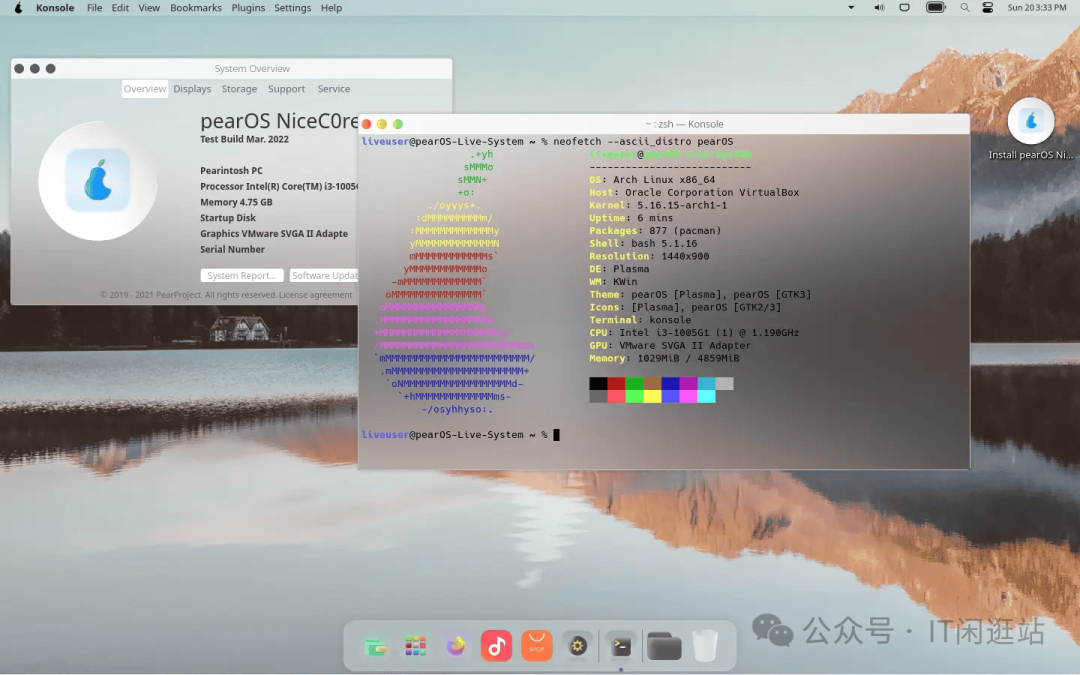Open the Settings menu in menu bar
The height and width of the screenshot is (675, 1080).
pos(293,8)
